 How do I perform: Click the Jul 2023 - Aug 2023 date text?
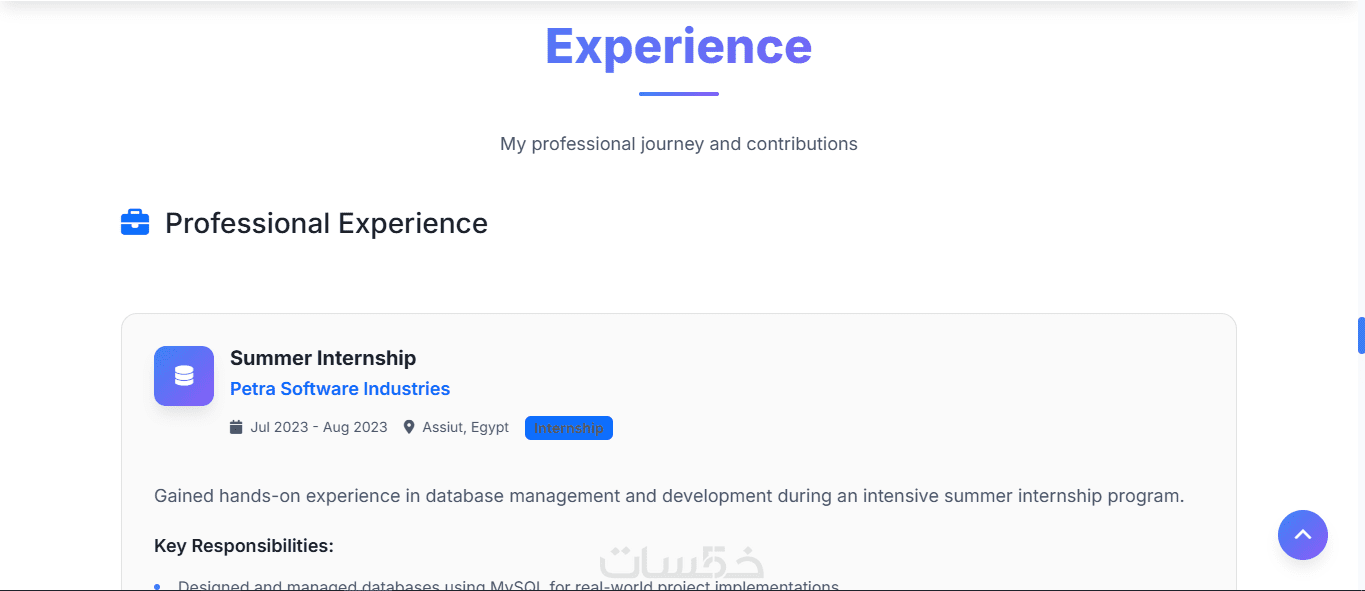[319, 428]
